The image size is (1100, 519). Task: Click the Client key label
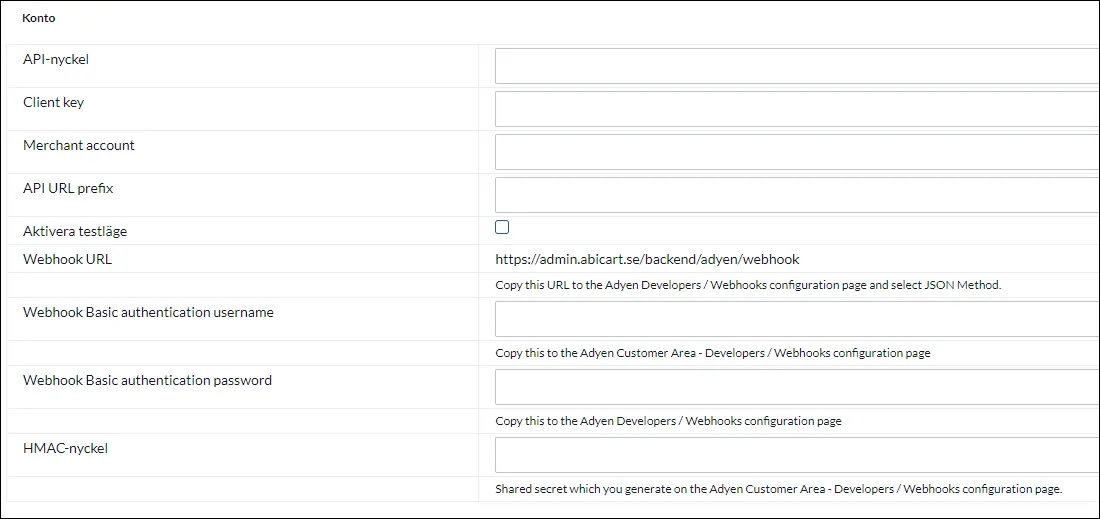click(x=53, y=102)
